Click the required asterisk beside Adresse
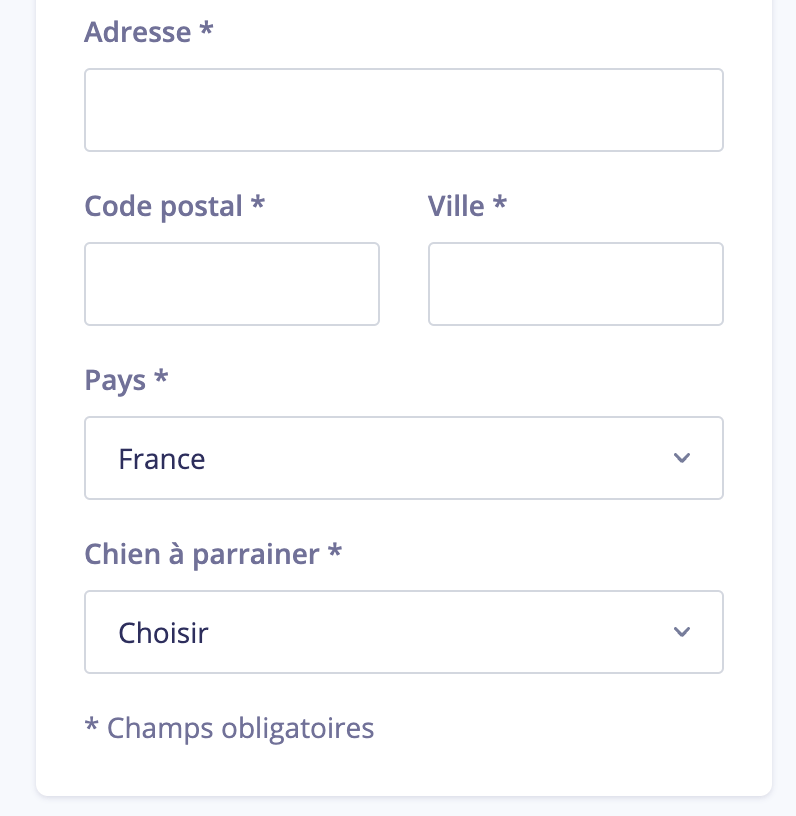 (x=207, y=29)
